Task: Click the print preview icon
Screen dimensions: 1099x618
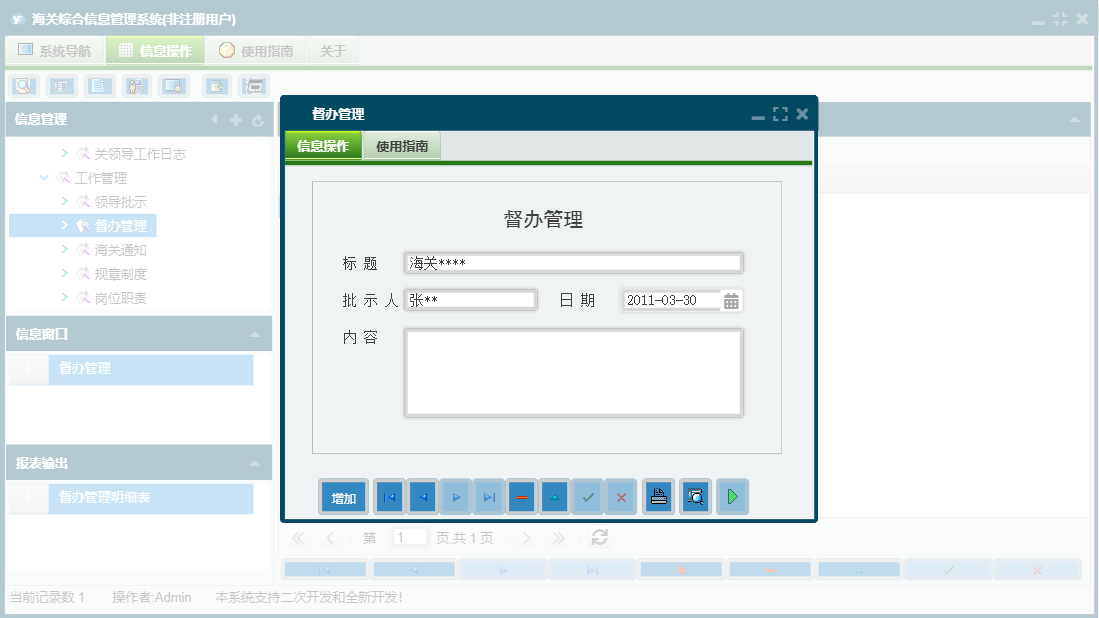Action: [694, 496]
